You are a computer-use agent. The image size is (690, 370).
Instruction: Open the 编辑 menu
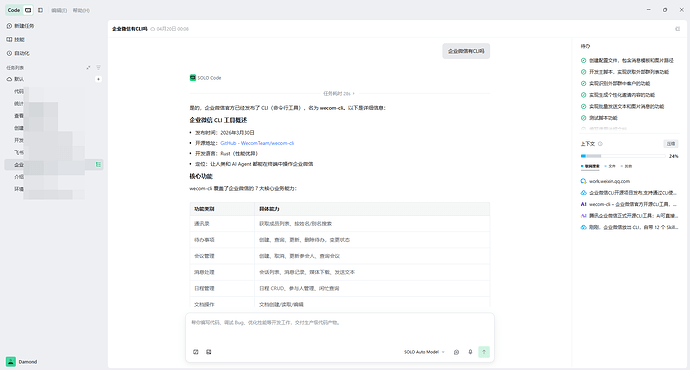[x=59, y=10]
